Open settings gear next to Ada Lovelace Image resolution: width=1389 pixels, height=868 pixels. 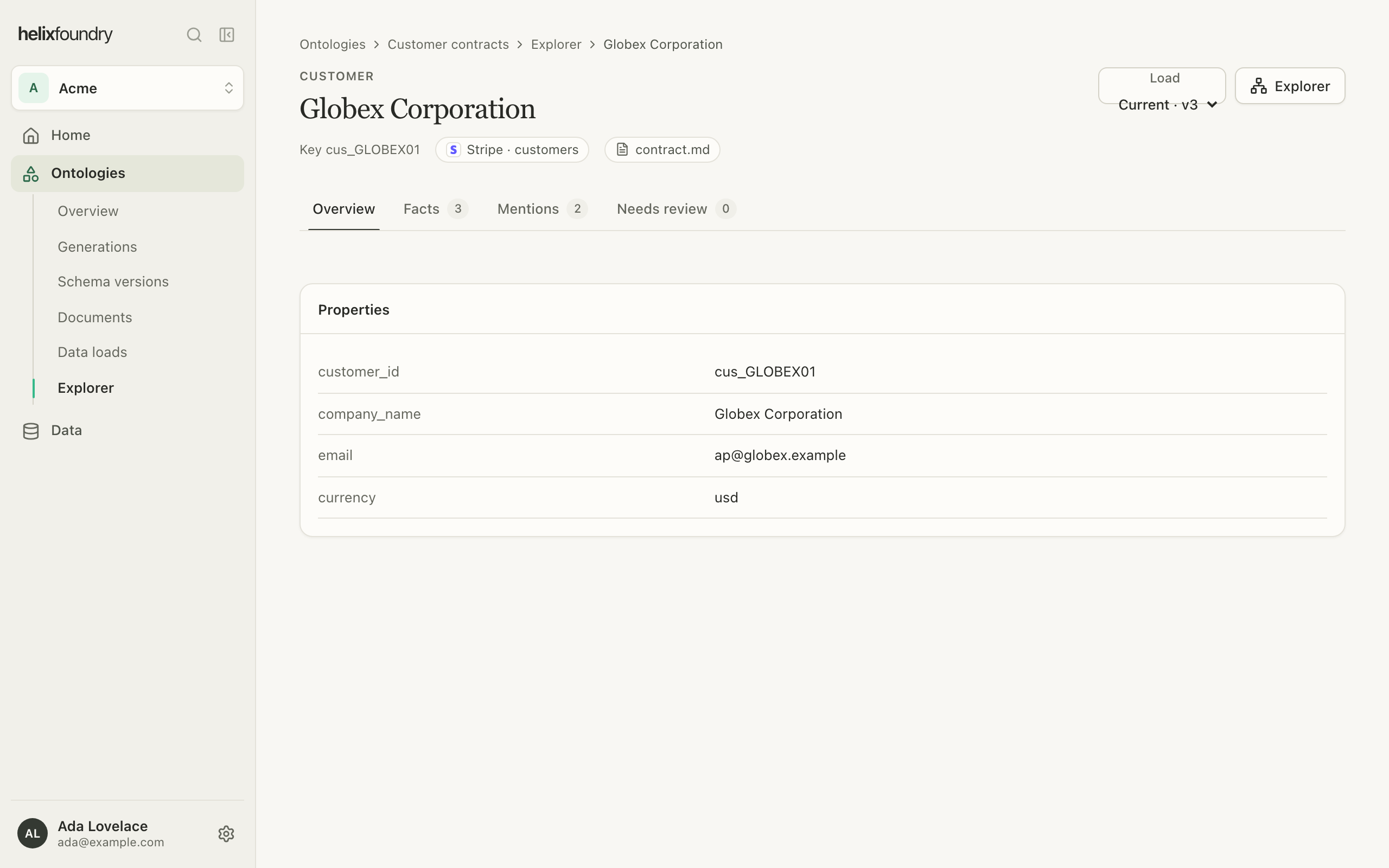pyautogui.click(x=226, y=834)
